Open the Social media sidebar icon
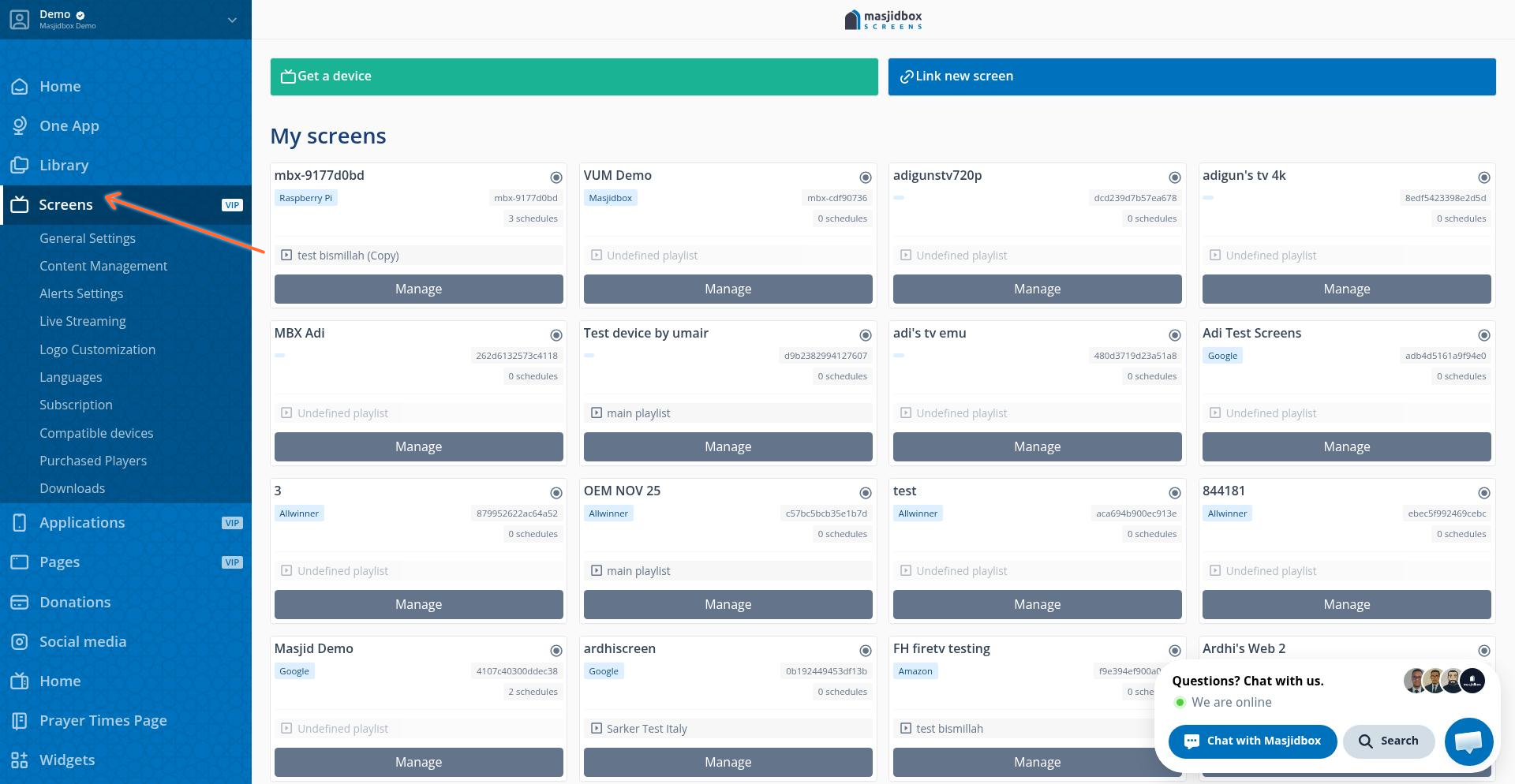Viewport: 1515px width, 784px height. 21,641
